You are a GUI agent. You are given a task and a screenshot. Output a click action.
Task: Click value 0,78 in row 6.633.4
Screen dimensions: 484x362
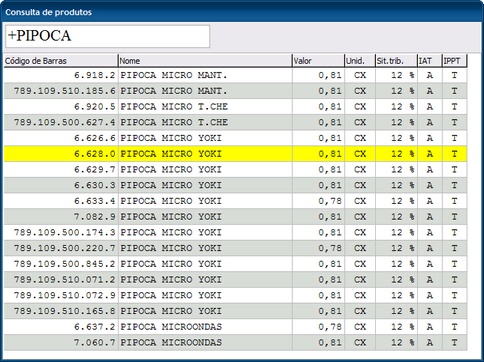tap(330, 201)
